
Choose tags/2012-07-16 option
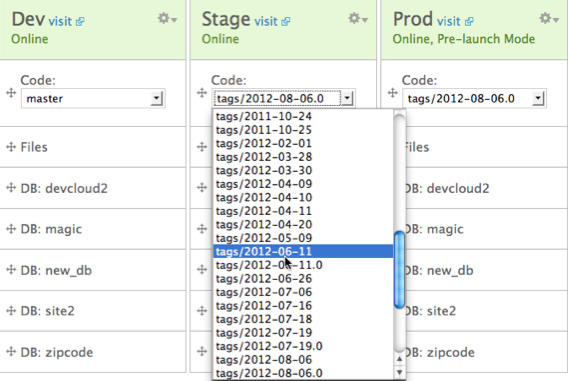[x=303, y=306]
